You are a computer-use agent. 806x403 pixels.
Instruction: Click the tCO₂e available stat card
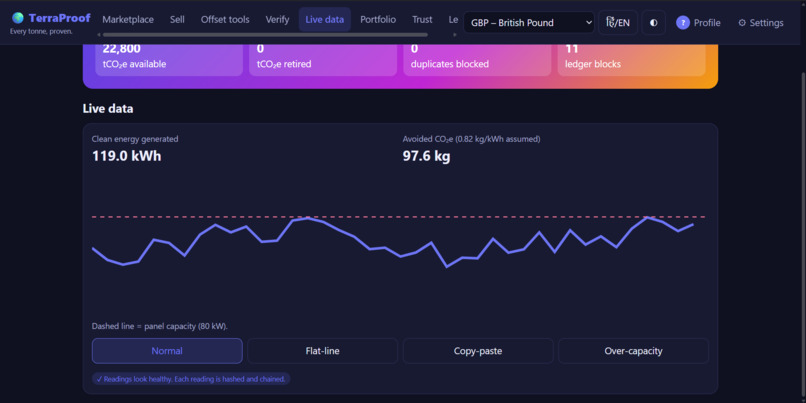(x=169, y=60)
